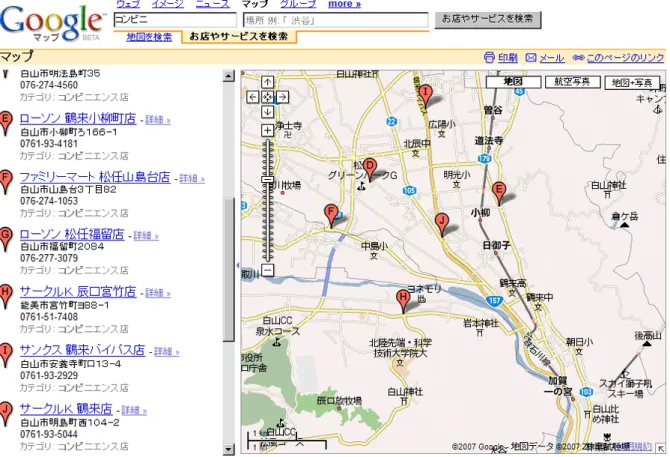Viewport: 670px width, 457px height.
Task: Click the zoom slider handle
Action: (x=267, y=179)
